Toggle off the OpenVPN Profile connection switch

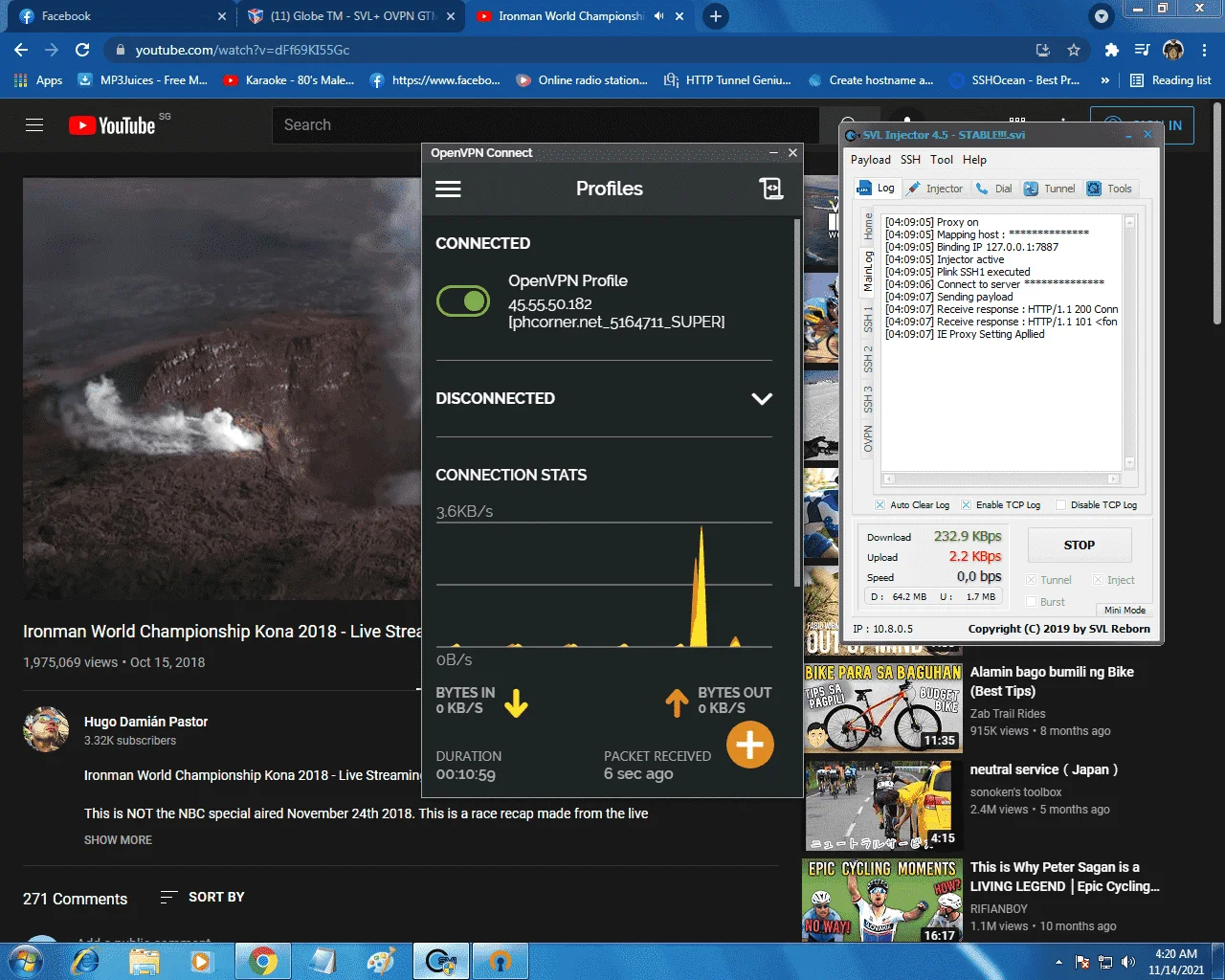[x=463, y=301]
